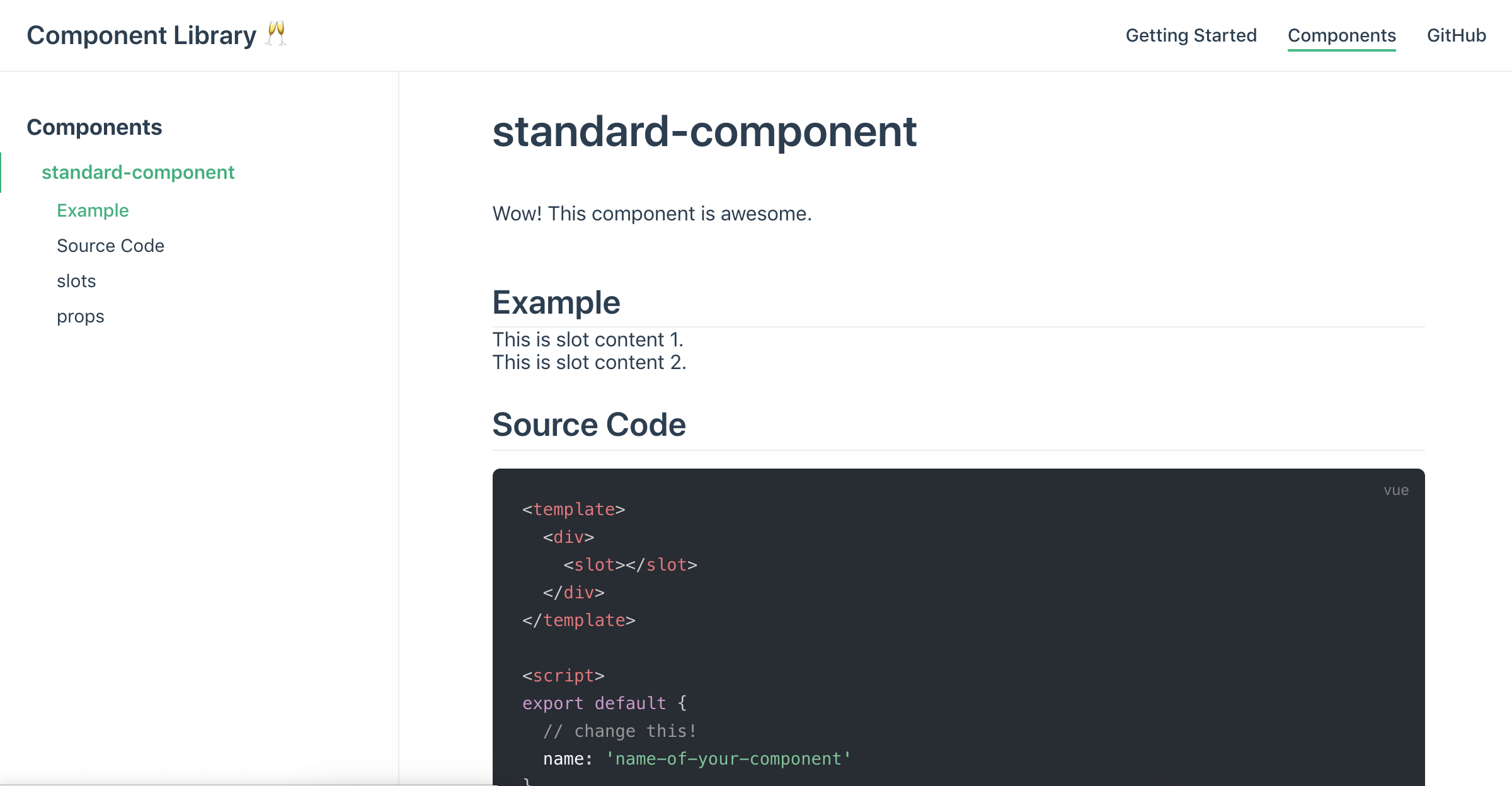Click the 'Wow! This component is awesome.' text
Screen dimensions: 1512x786
(x=651, y=214)
